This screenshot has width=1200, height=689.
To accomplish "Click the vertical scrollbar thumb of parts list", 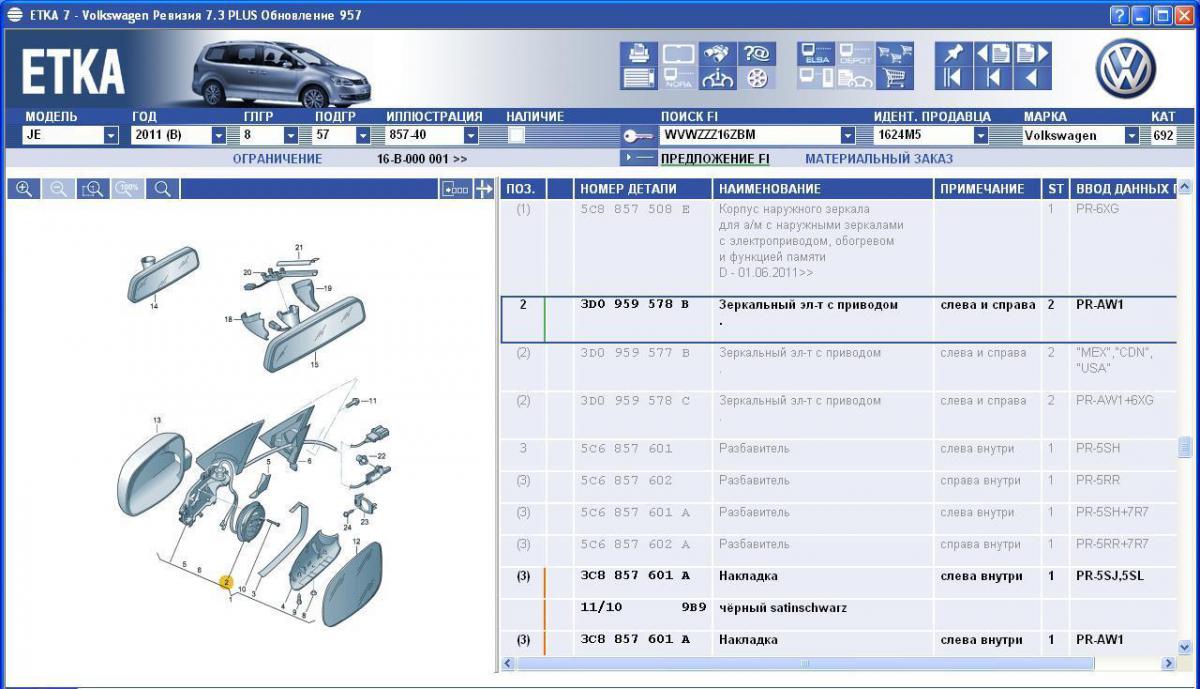I will [x=1185, y=446].
